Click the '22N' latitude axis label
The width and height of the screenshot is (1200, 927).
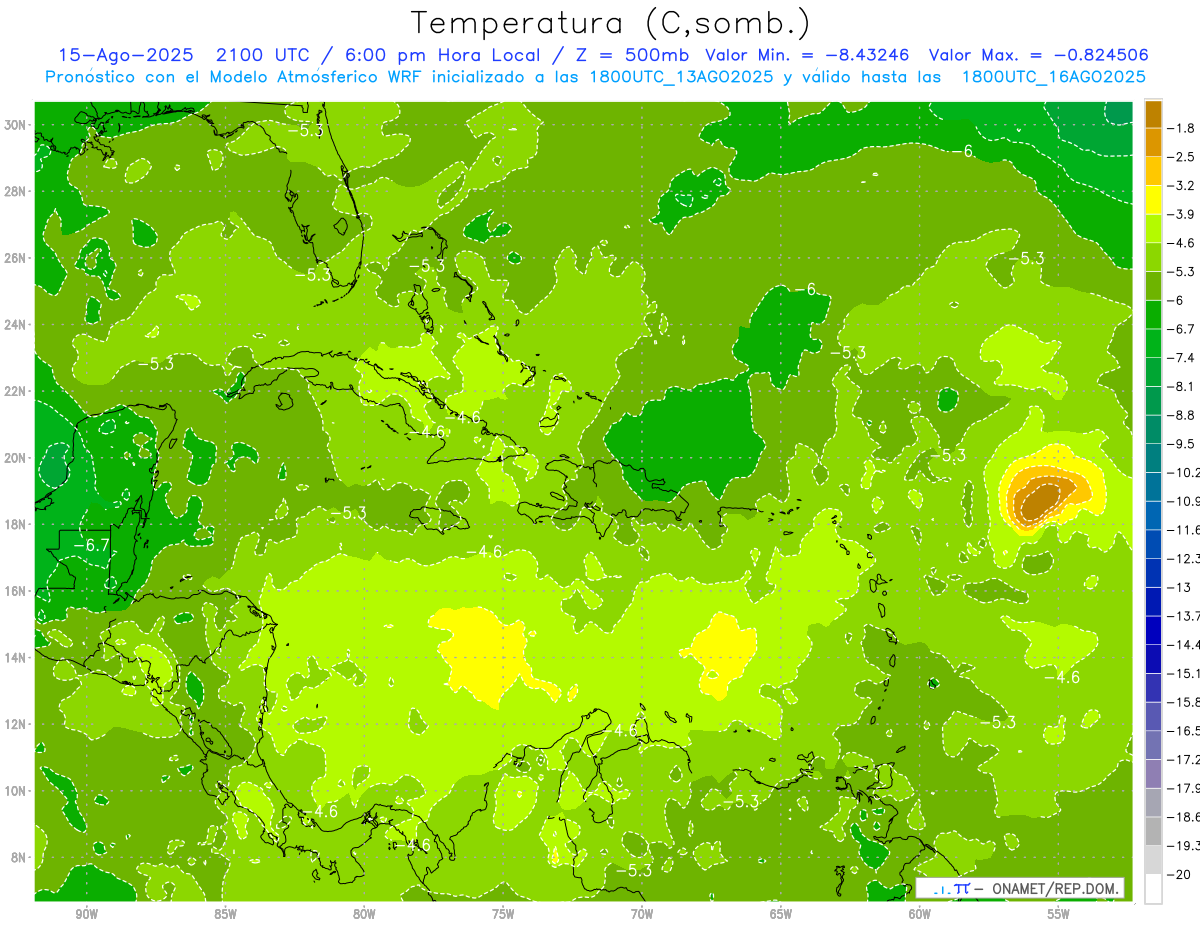(x=17, y=391)
